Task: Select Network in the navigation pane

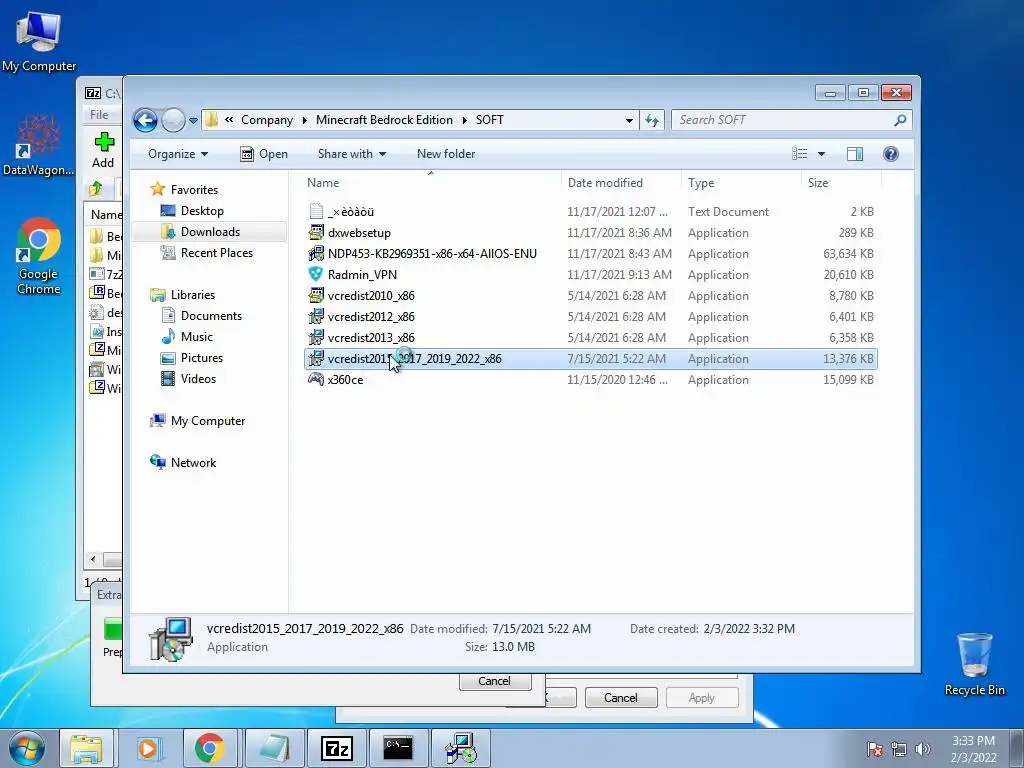Action: click(193, 463)
